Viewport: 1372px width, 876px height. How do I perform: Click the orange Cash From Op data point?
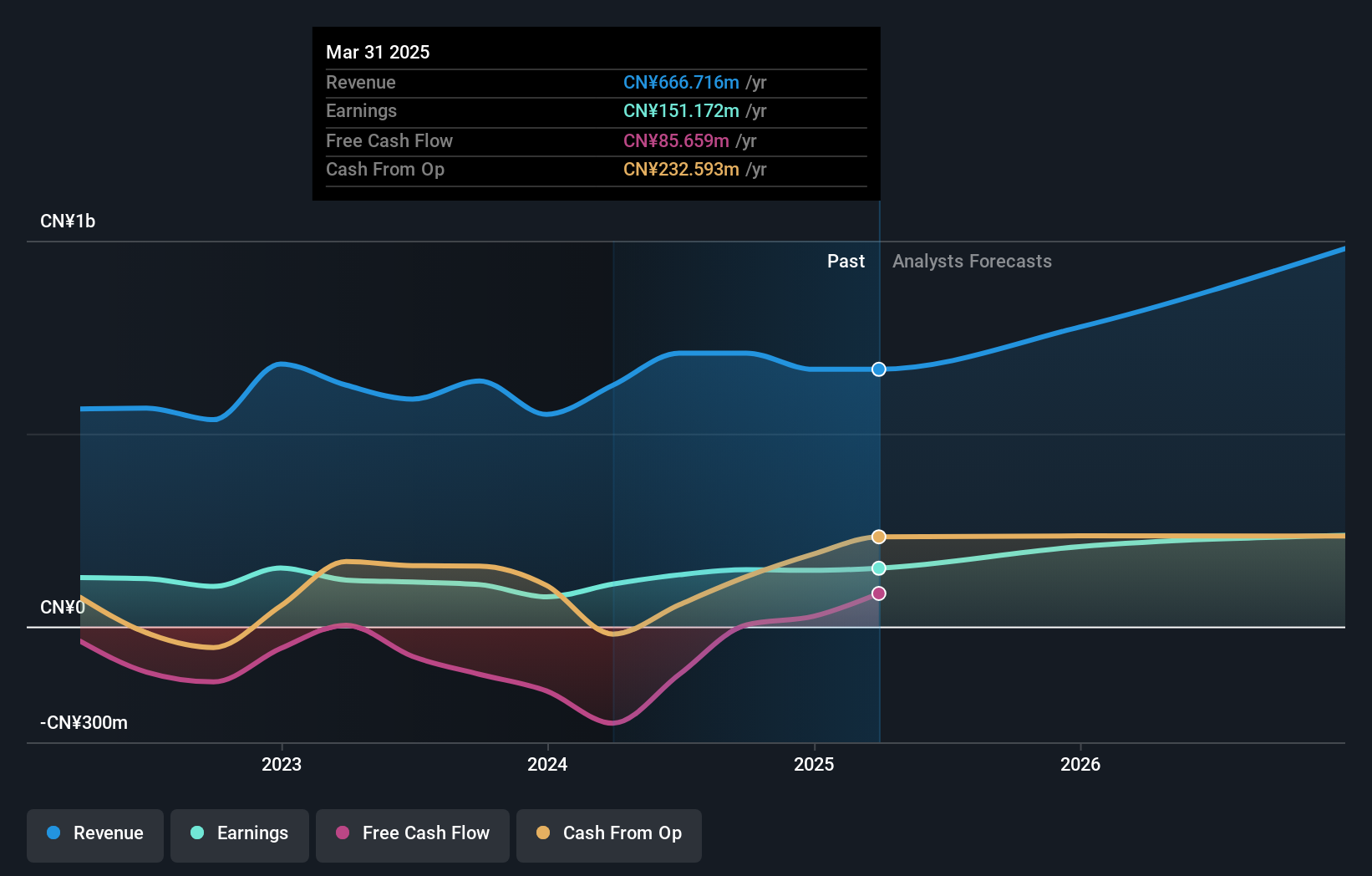(x=879, y=537)
